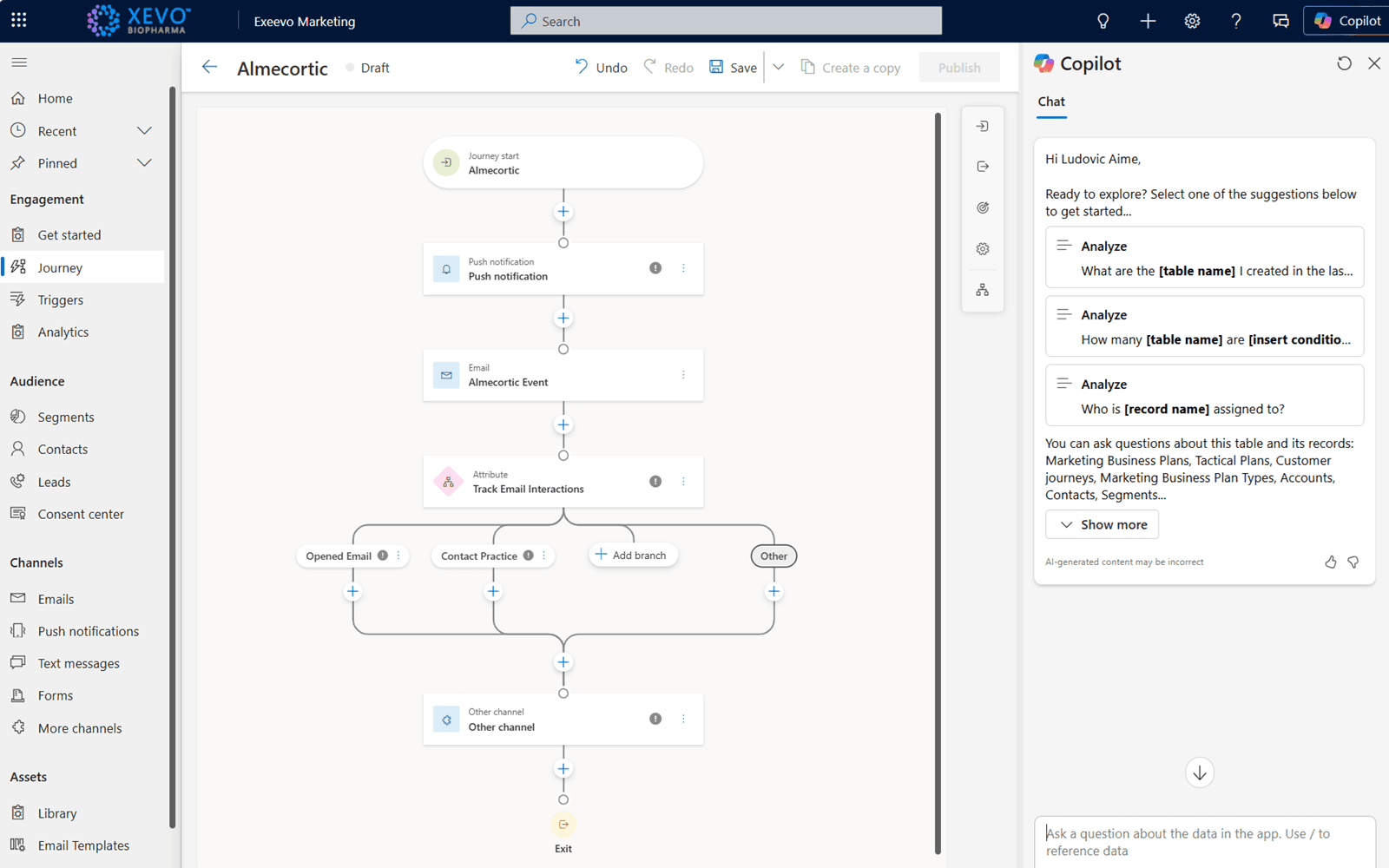Expand the Pinned section chevron
The height and width of the screenshot is (868, 1389).
(x=144, y=163)
